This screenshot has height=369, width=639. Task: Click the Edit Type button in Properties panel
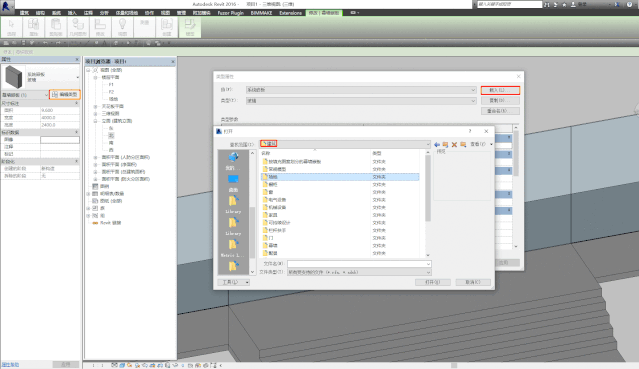click(65, 95)
